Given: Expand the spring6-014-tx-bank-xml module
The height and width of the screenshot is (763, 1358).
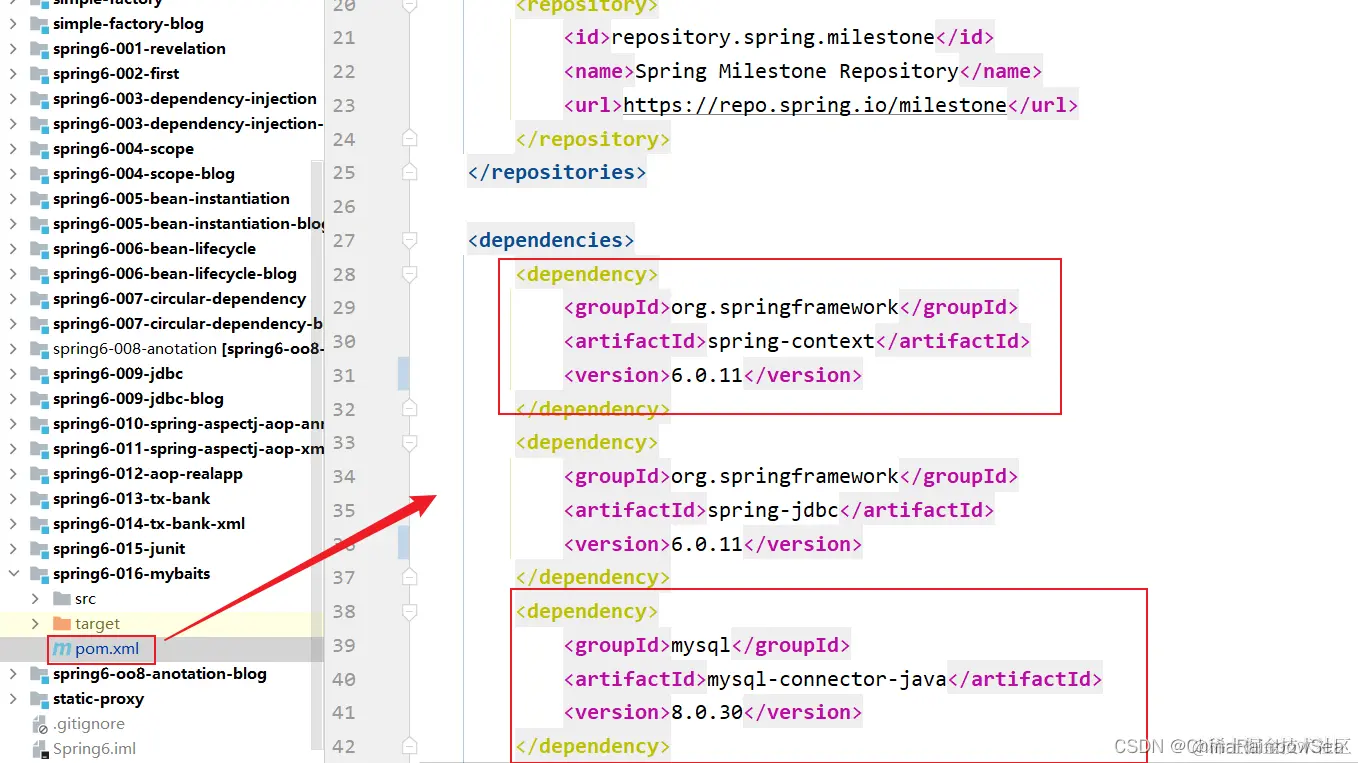Looking at the screenshot, I should coord(13,523).
